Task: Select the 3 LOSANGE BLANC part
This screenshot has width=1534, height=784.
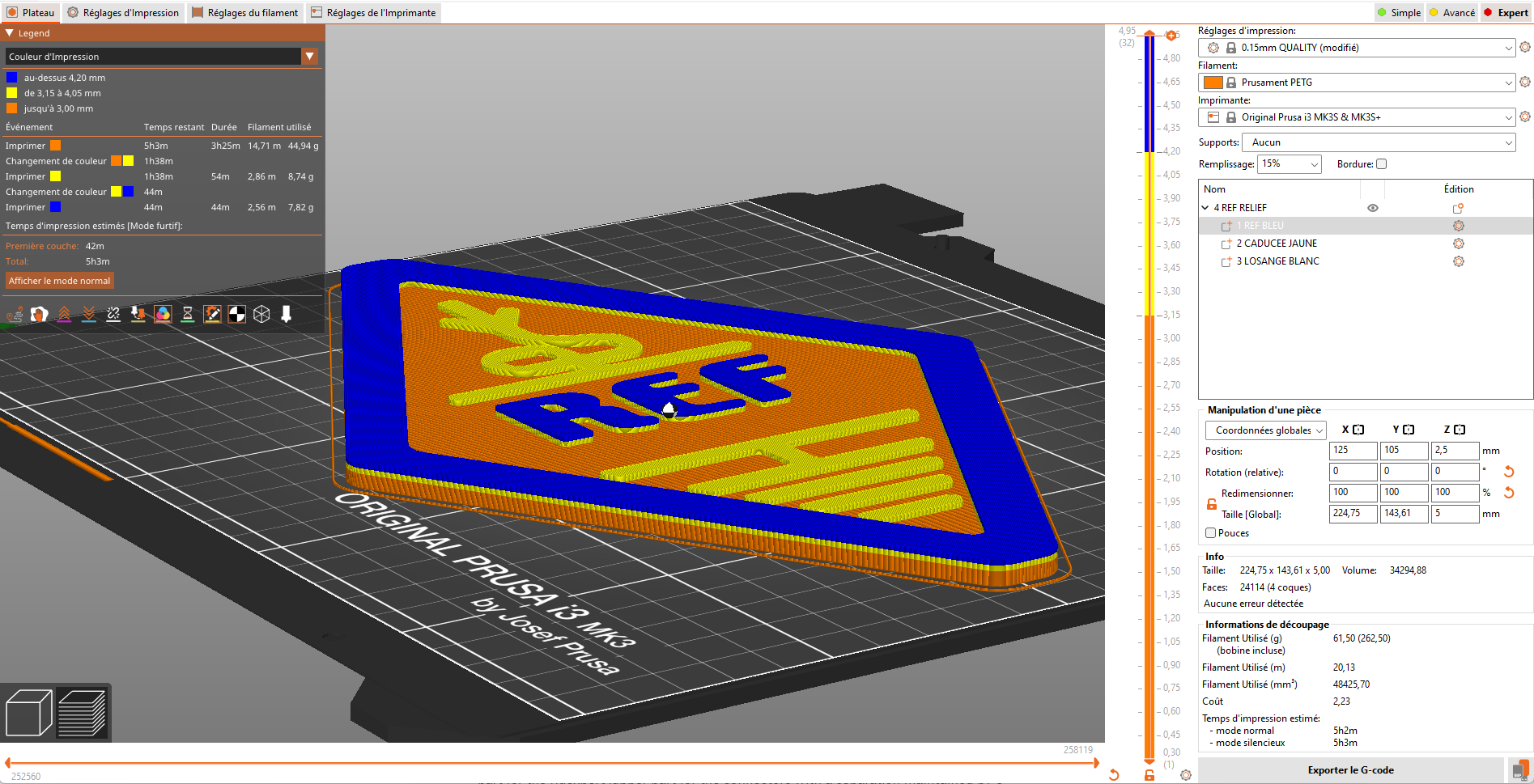Action: [1277, 261]
